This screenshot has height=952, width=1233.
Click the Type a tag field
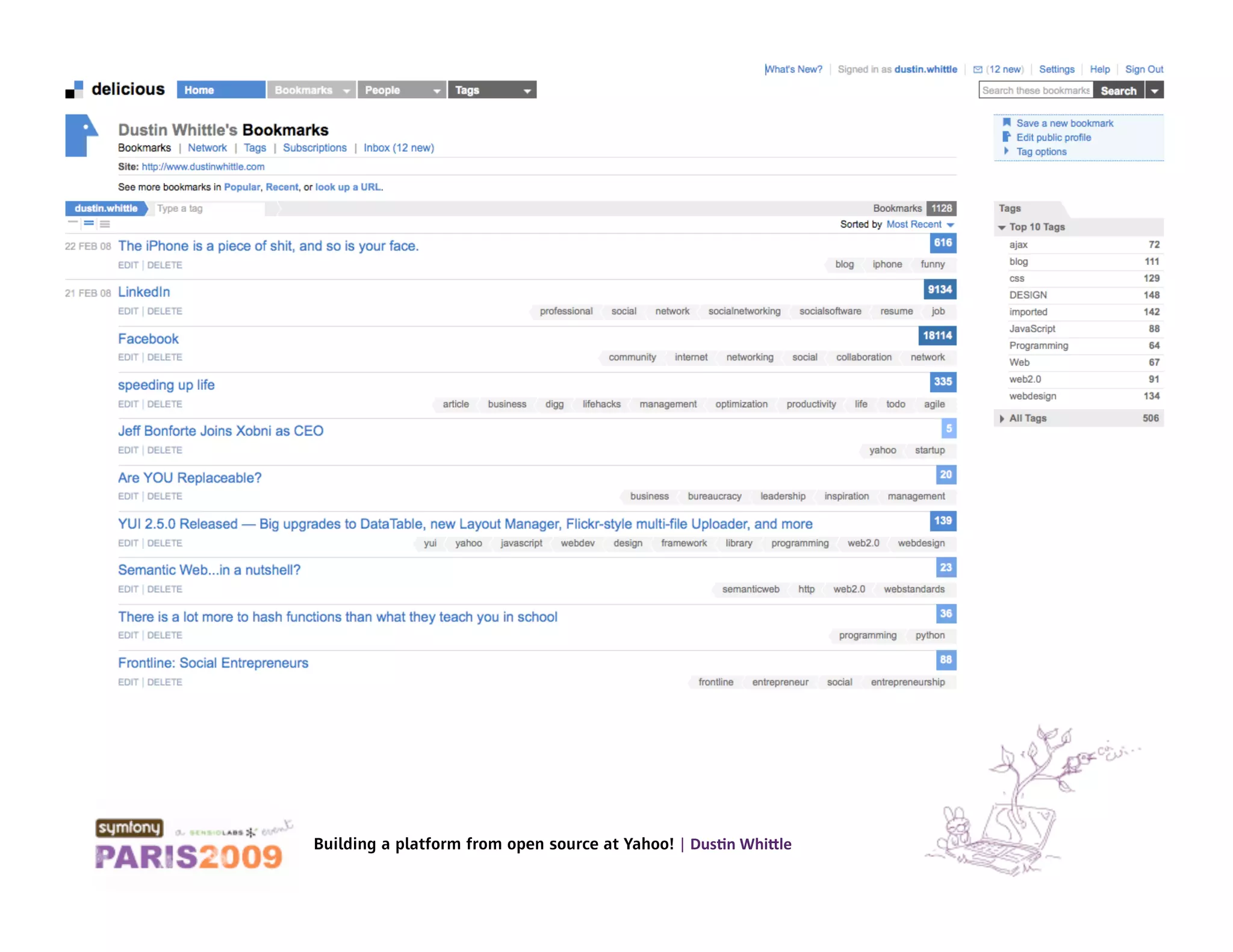pyautogui.click(x=210, y=208)
